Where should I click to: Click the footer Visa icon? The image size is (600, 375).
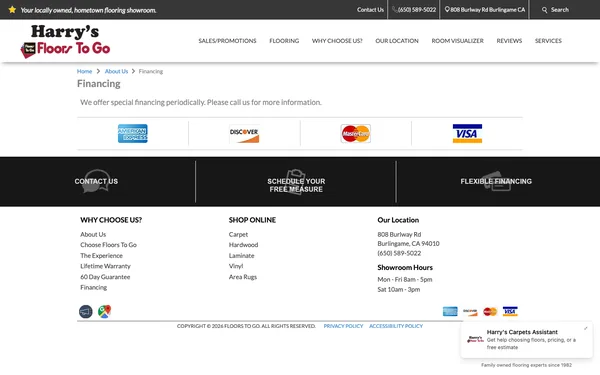510,311
